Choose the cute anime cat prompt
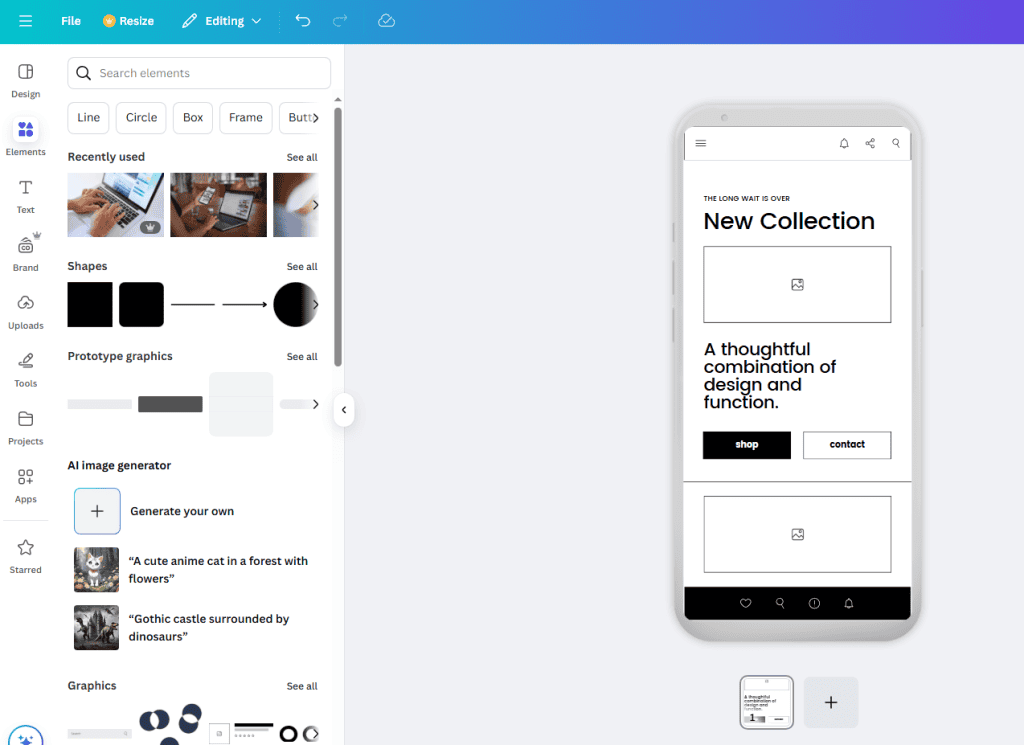The height and width of the screenshot is (745, 1024). [x=193, y=569]
